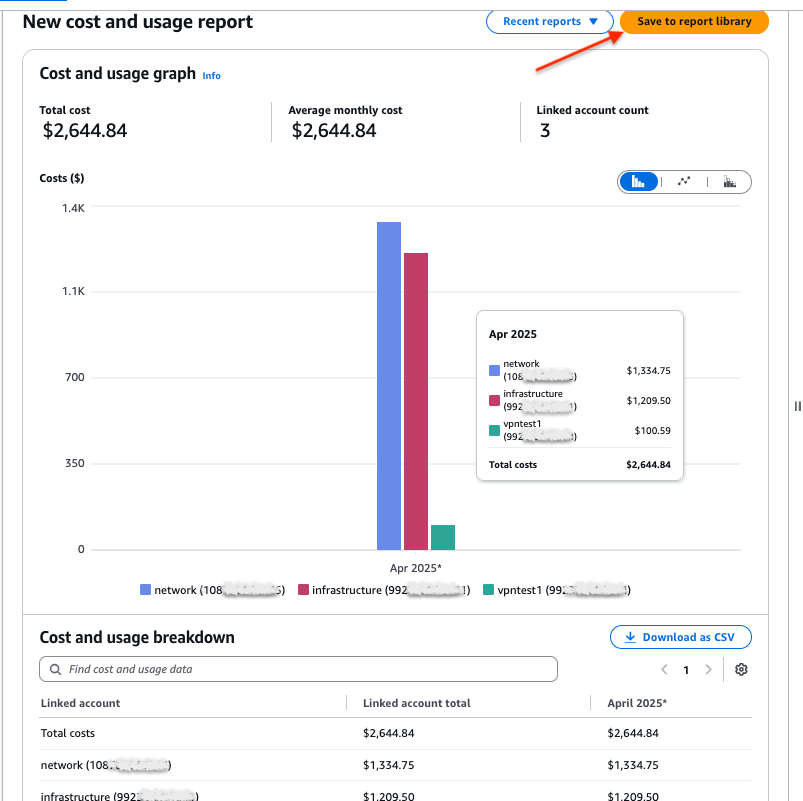This screenshot has height=801, width=803.
Task: Open the Recent reports dropdown
Action: 550,22
